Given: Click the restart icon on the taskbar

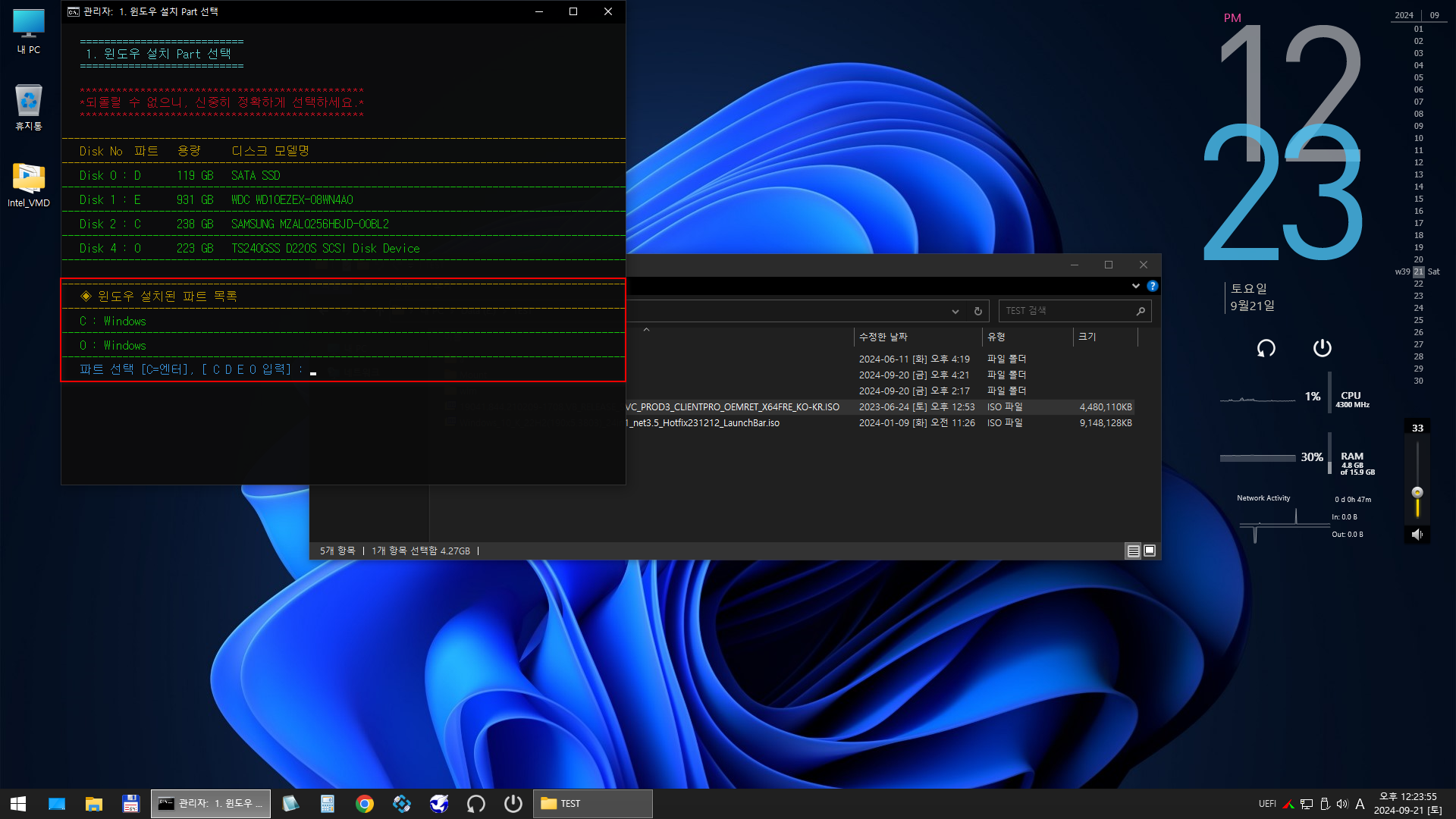Looking at the screenshot, I should click(x=476, y=804).
